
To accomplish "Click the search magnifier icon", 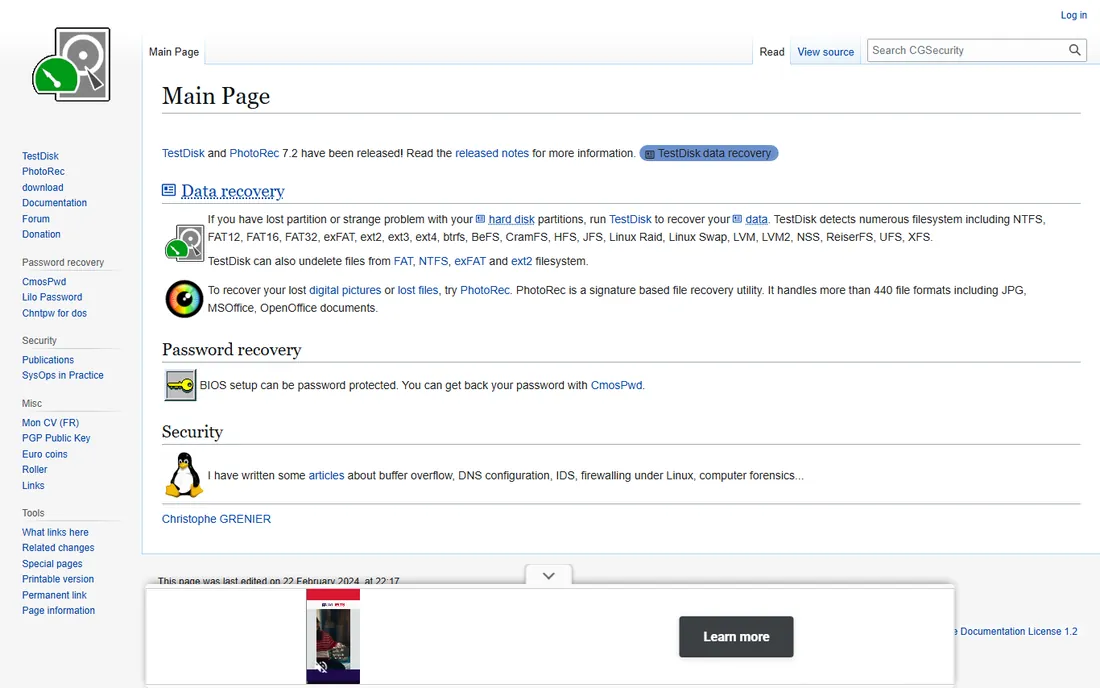I will (x=1074, y=50).
